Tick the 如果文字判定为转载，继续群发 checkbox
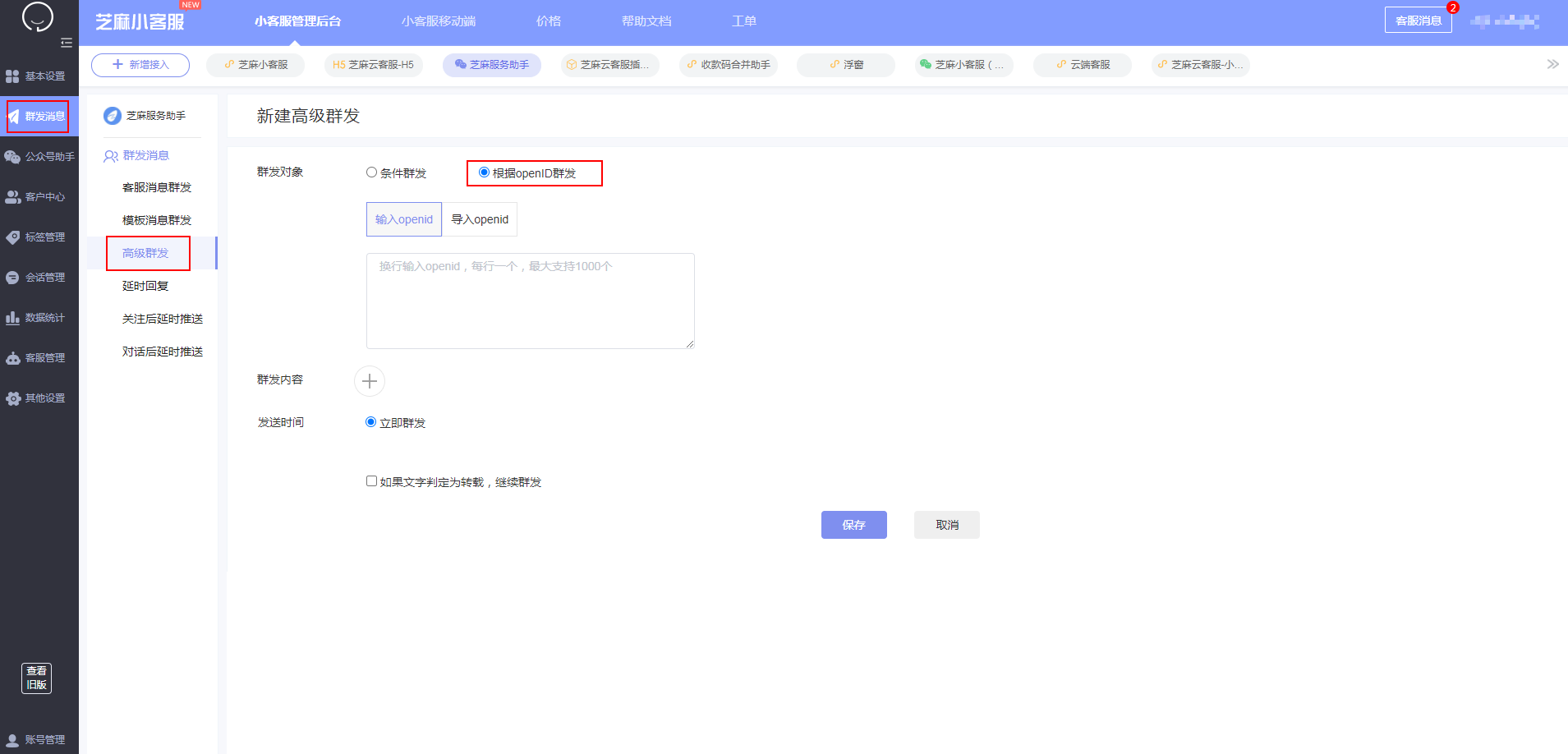Screen dimensions: 1568x754 click(371, 481)
